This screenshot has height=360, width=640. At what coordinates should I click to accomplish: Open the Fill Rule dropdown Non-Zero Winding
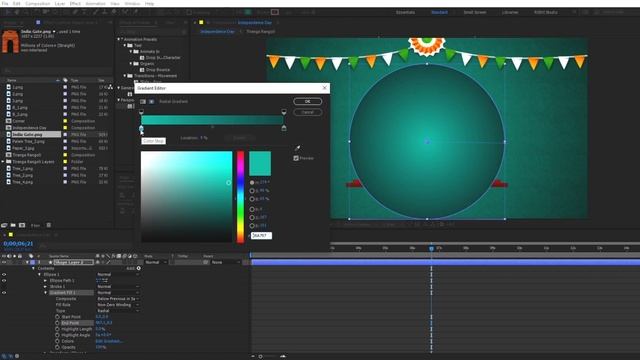118,305
